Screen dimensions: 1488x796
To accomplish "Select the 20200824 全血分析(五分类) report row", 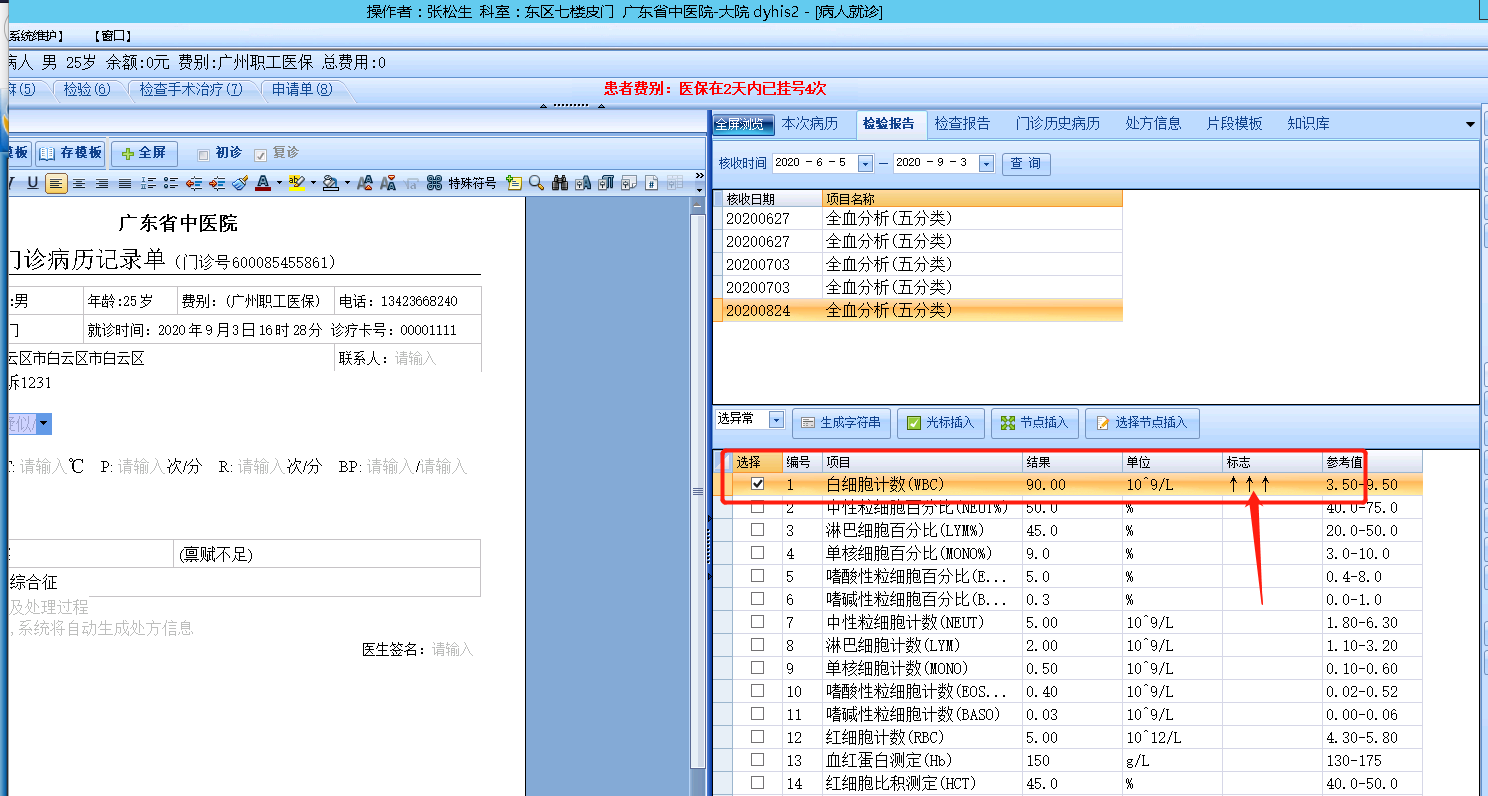I will point(918,311).
